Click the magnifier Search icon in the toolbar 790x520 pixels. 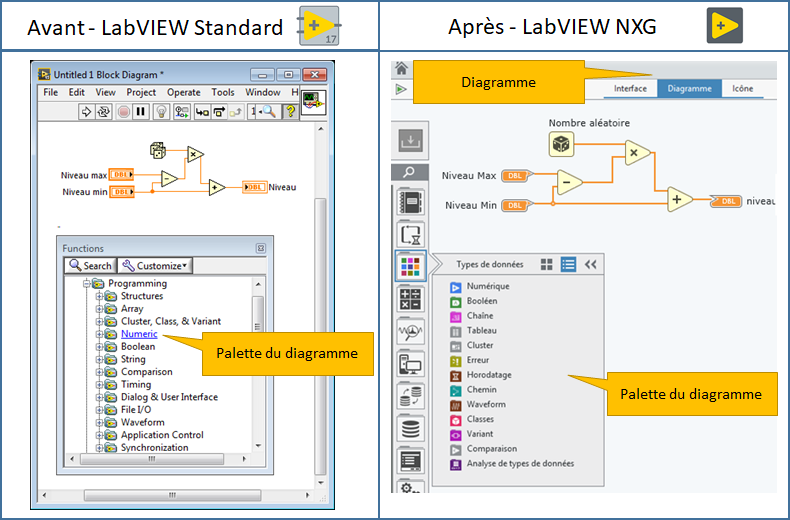click(269, 111)
